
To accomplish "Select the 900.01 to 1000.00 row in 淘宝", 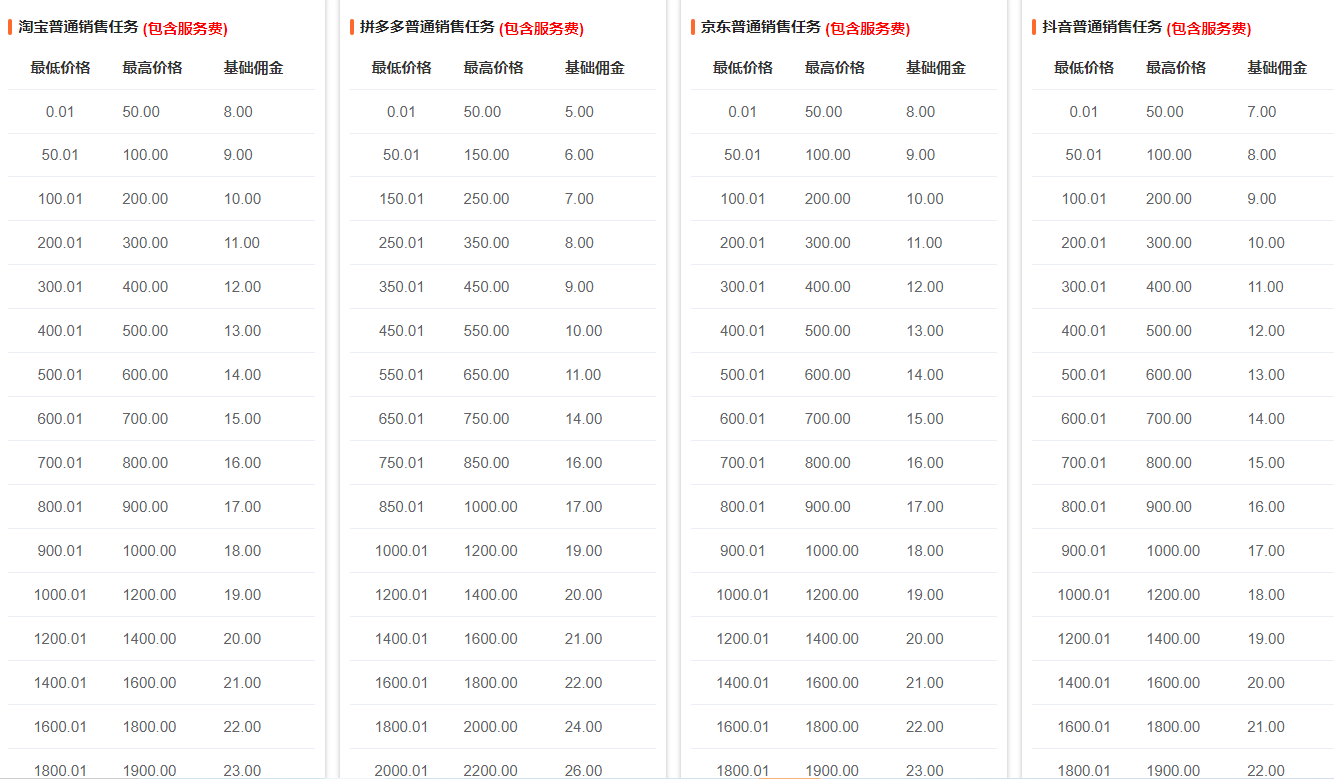I will pos(150,550).
